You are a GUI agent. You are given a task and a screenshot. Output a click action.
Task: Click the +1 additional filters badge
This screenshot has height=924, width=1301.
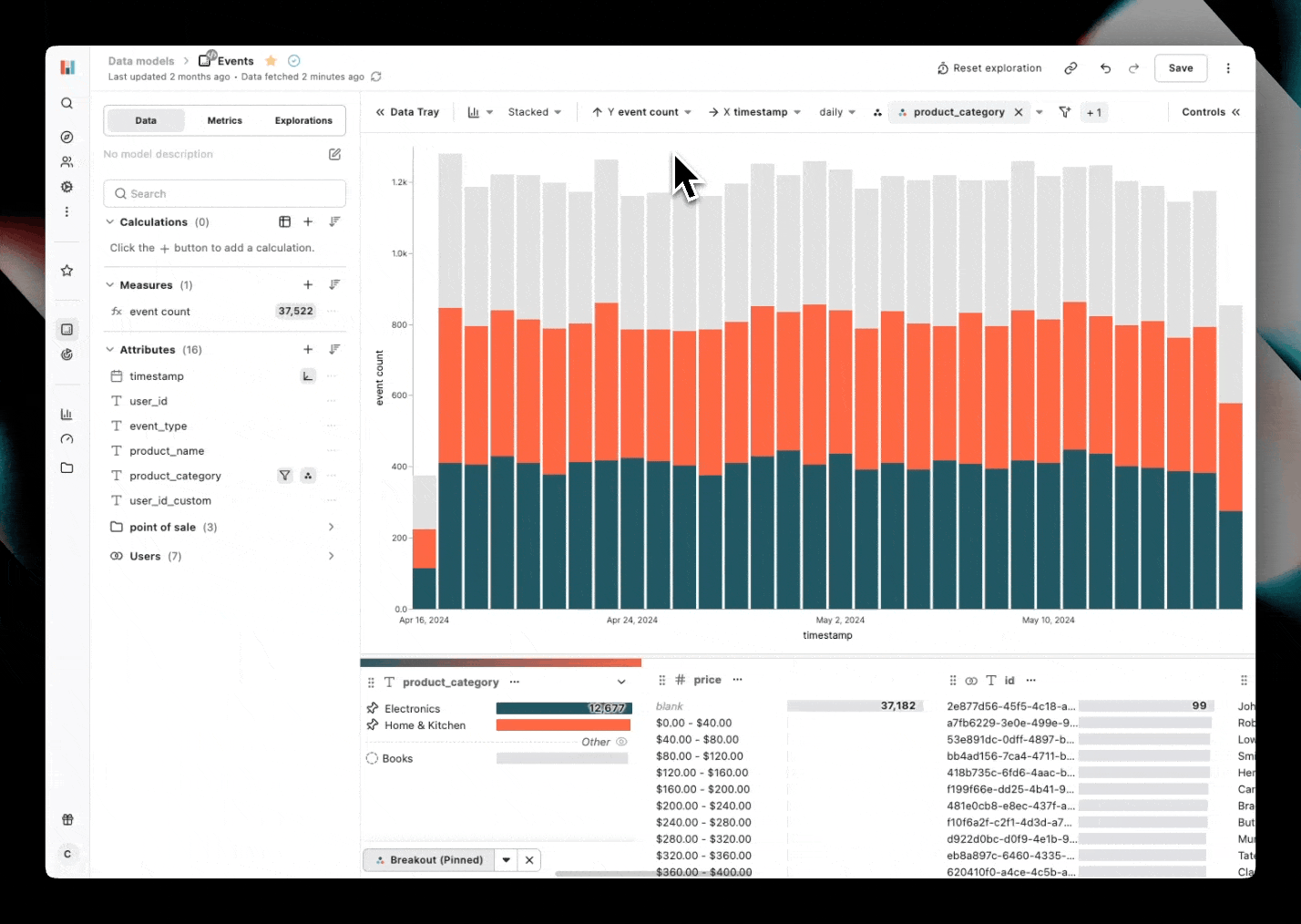(1094, 112)
